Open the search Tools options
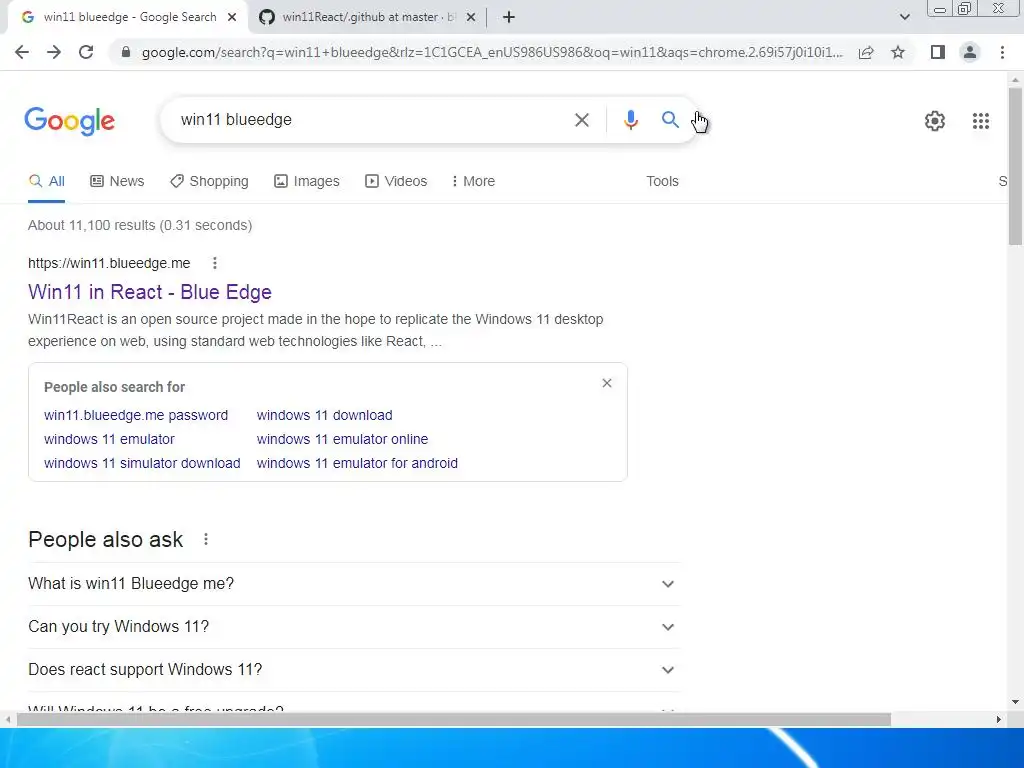The image size is (1024, 768). (662, 182)
